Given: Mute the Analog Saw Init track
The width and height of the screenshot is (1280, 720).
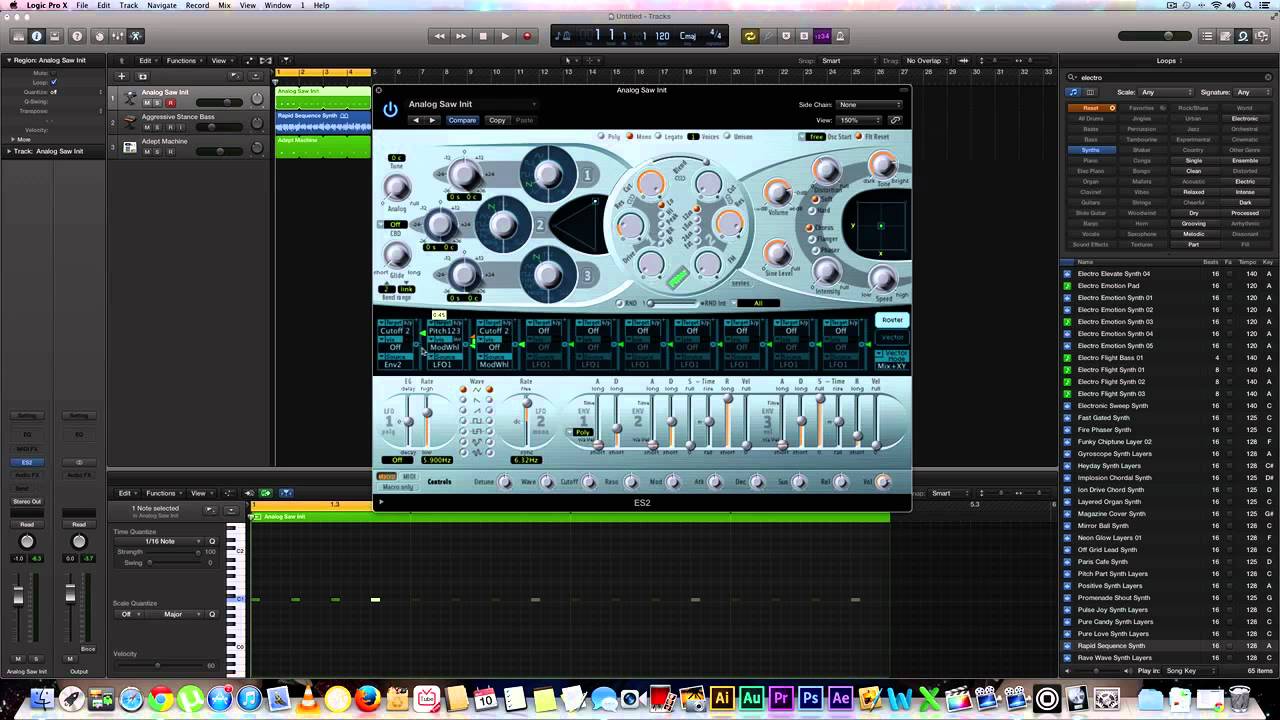Looking at the screenshot, I should point(147,103).
